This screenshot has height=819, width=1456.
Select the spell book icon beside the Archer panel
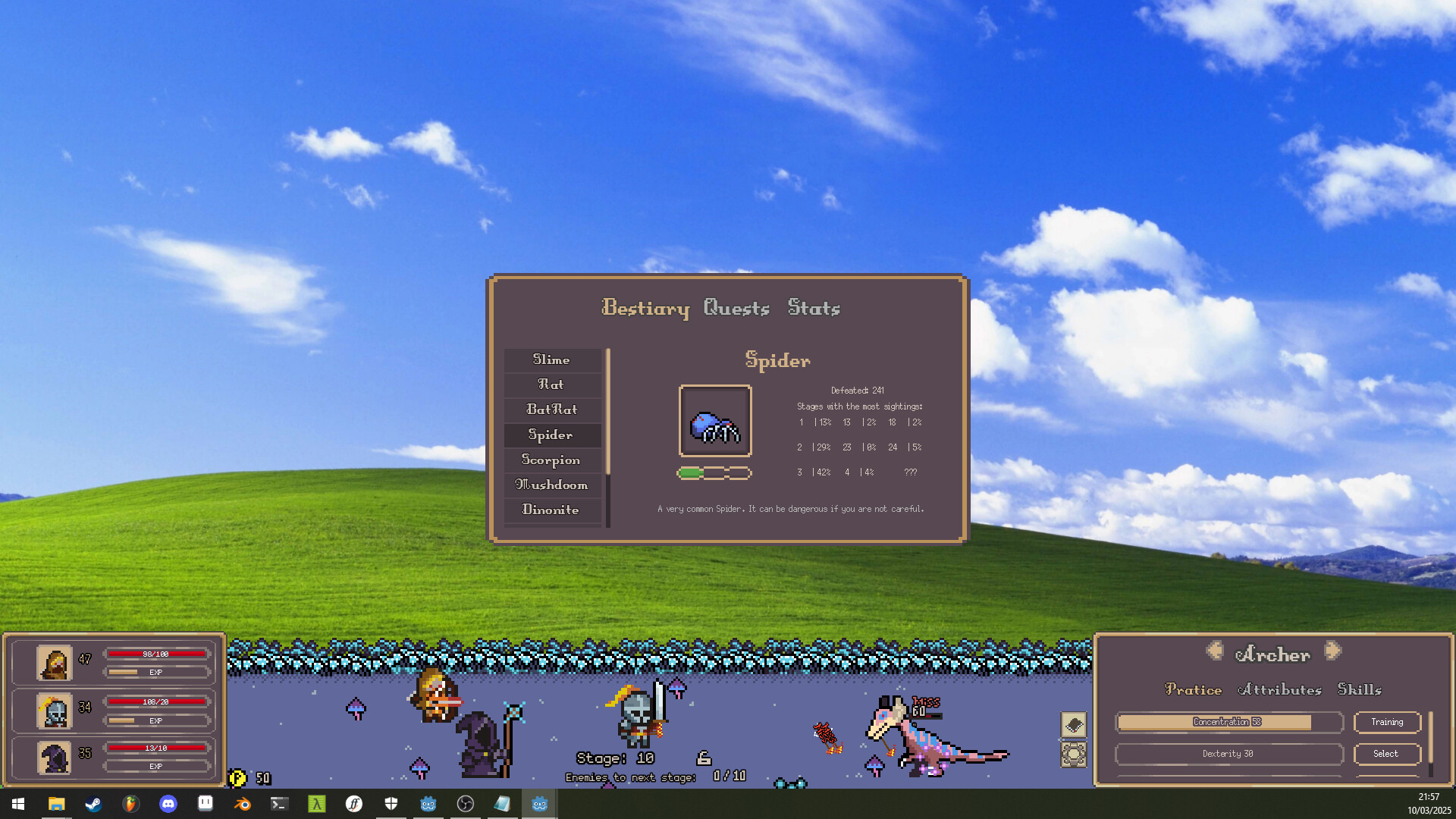point(1074,724)
